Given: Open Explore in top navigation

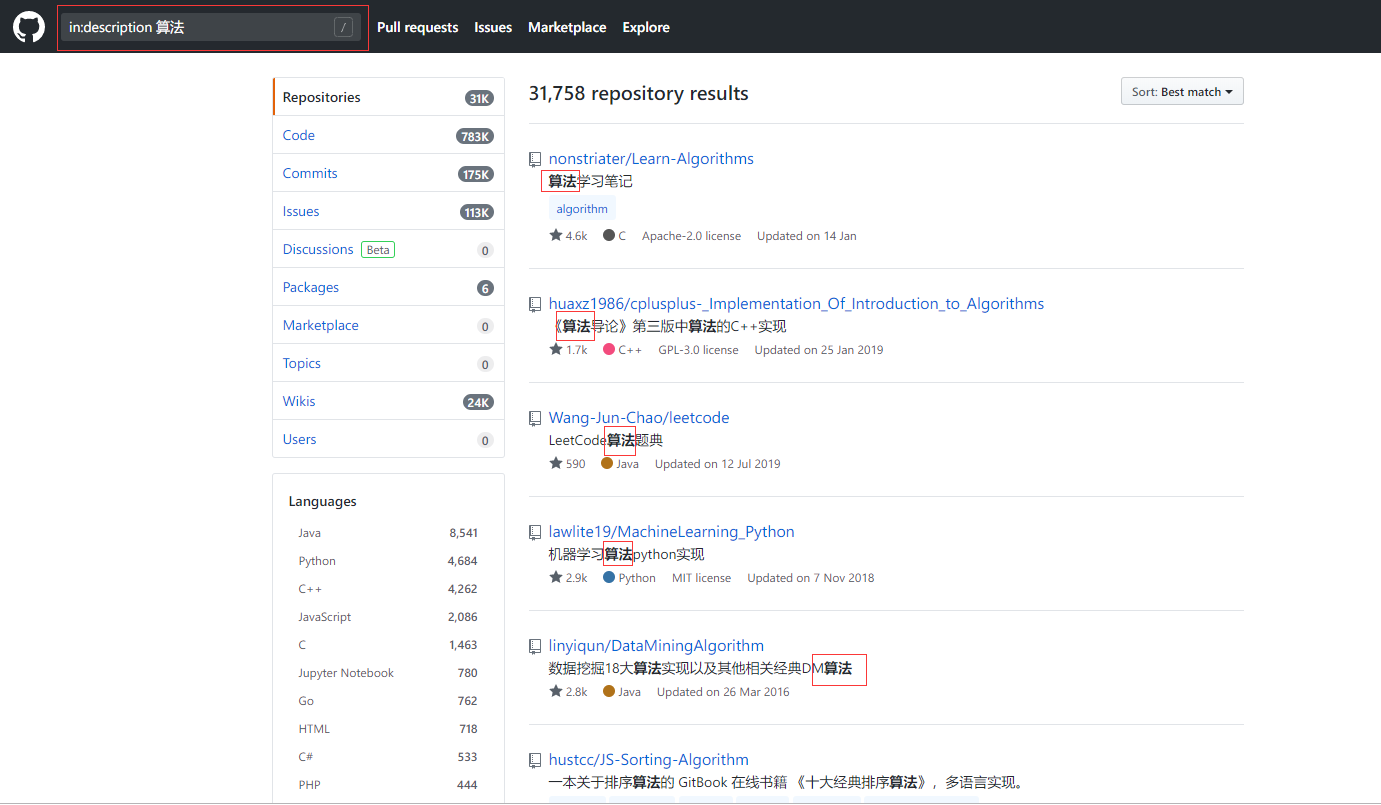Looking at the screenshot, I should pos(646,27).
